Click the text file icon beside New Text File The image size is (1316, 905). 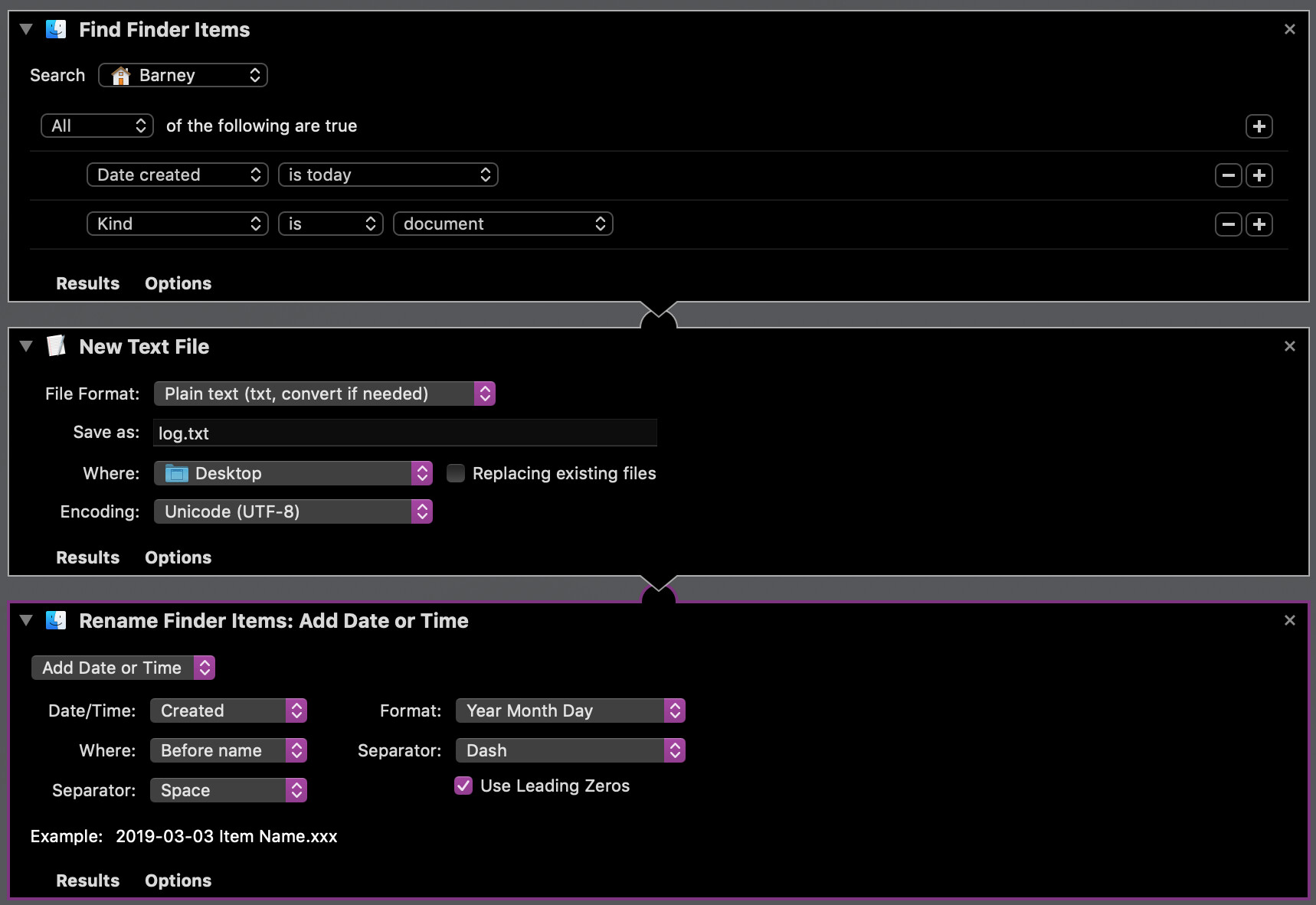pos(56,346)
